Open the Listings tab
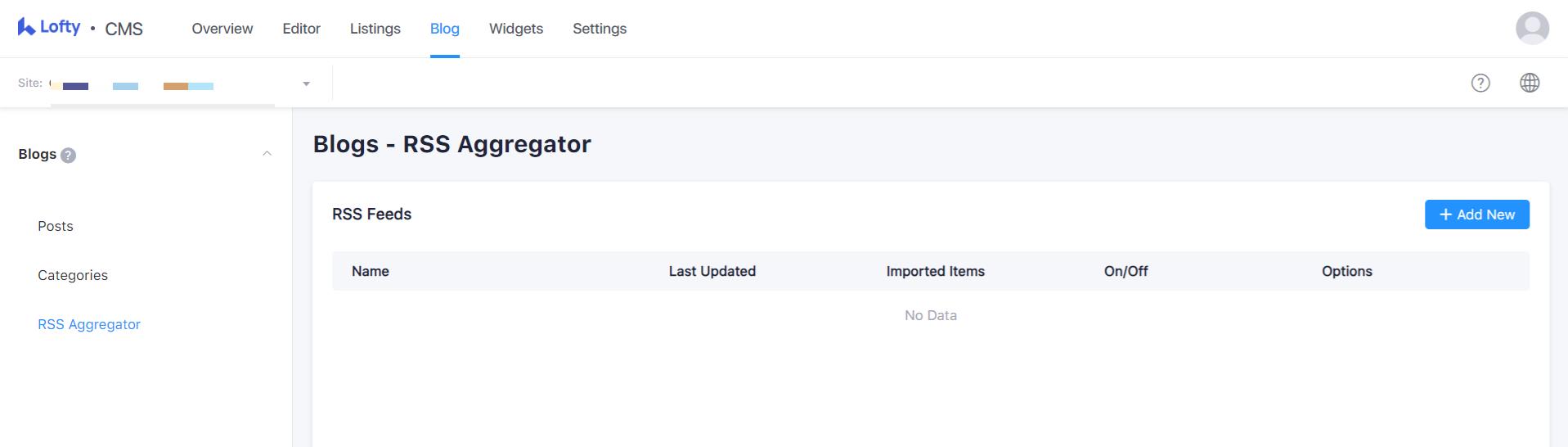The height and width of the screenshot is (447, 1568). click(375, 29)
